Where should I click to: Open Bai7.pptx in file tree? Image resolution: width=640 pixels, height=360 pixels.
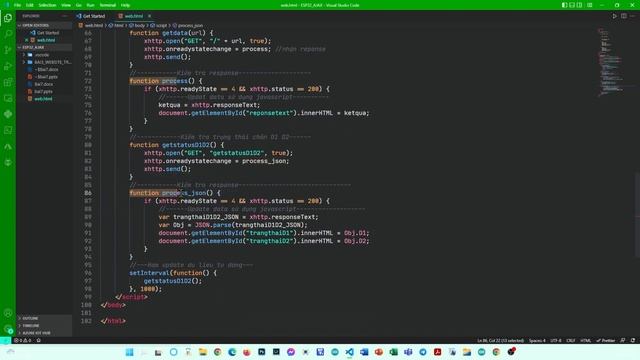point(44,91)
